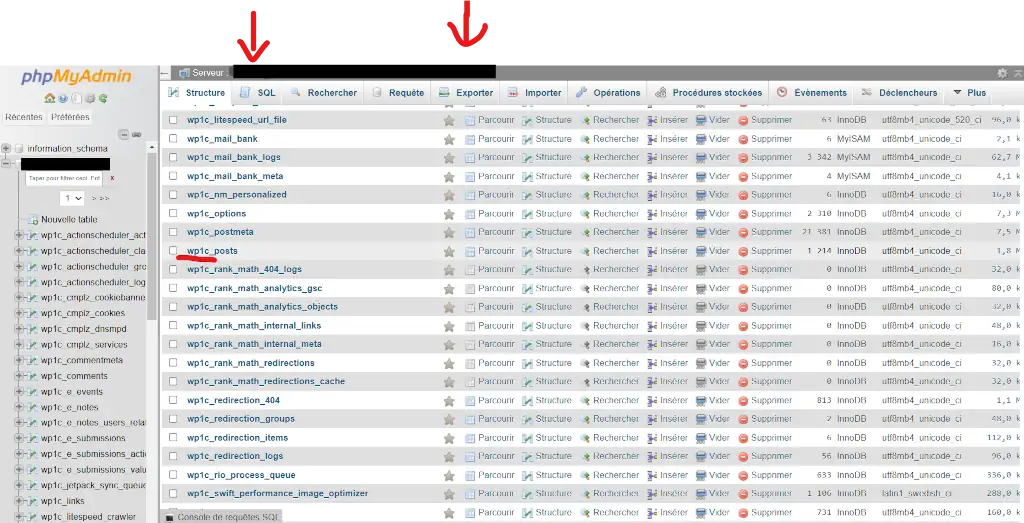Expand wp1c_links node in sidebar tree

click(x=19, y=501)
